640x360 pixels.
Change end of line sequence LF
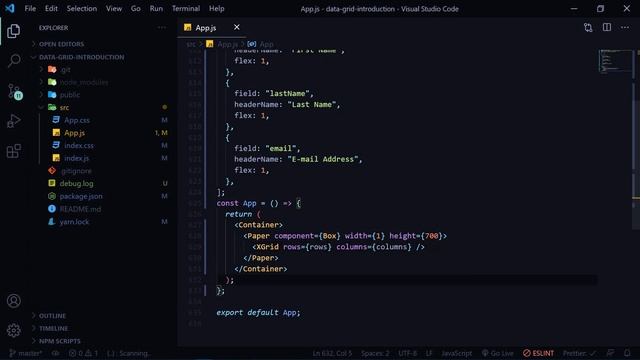[x=429, y=353]
